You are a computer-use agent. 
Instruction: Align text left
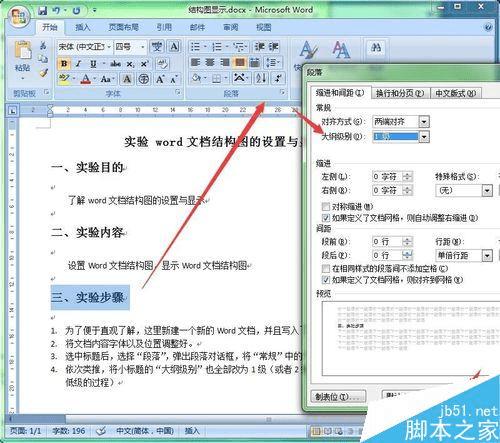coord(195,62)
